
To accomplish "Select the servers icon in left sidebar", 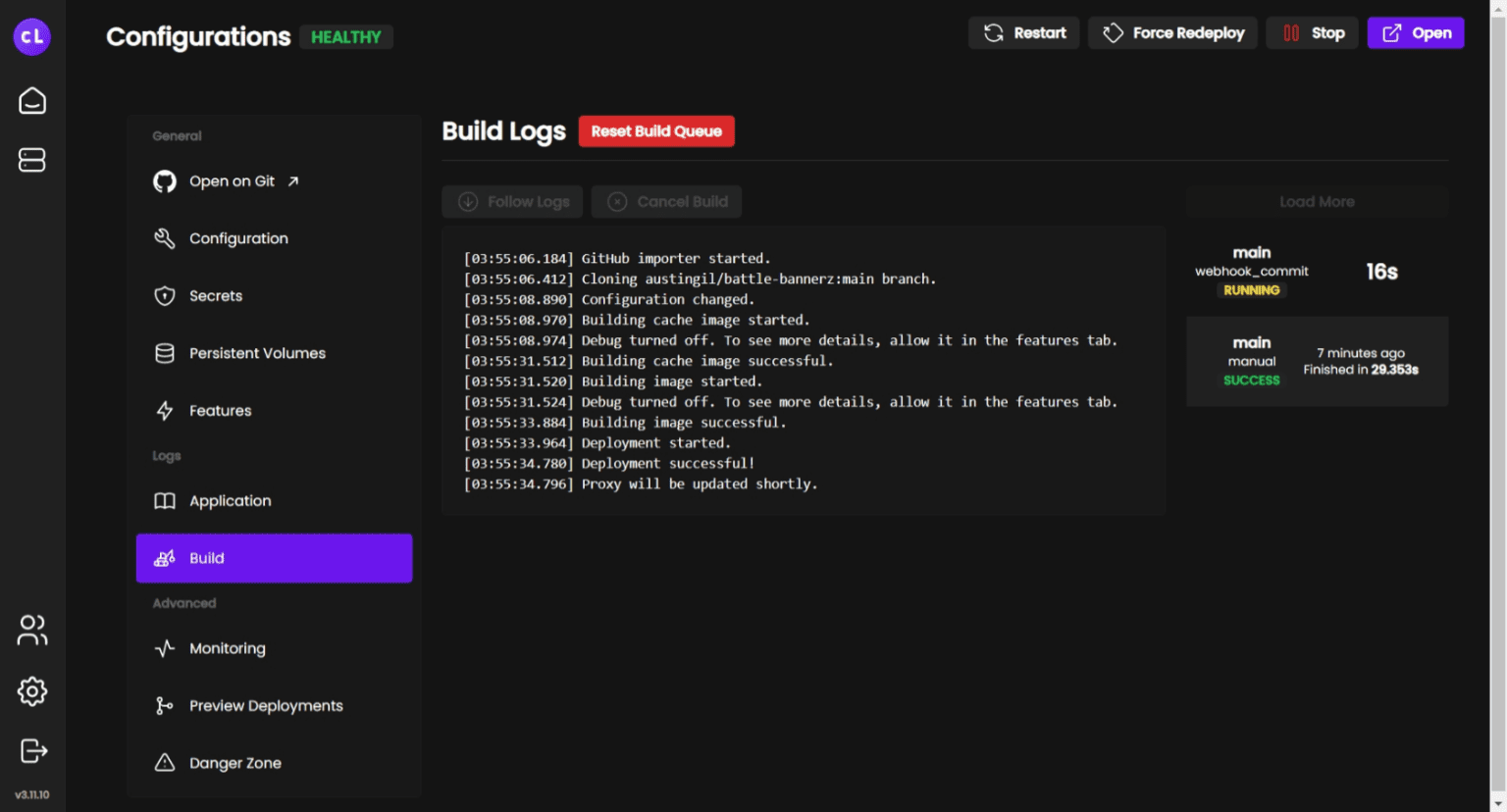I will click(x=31, y=159).
